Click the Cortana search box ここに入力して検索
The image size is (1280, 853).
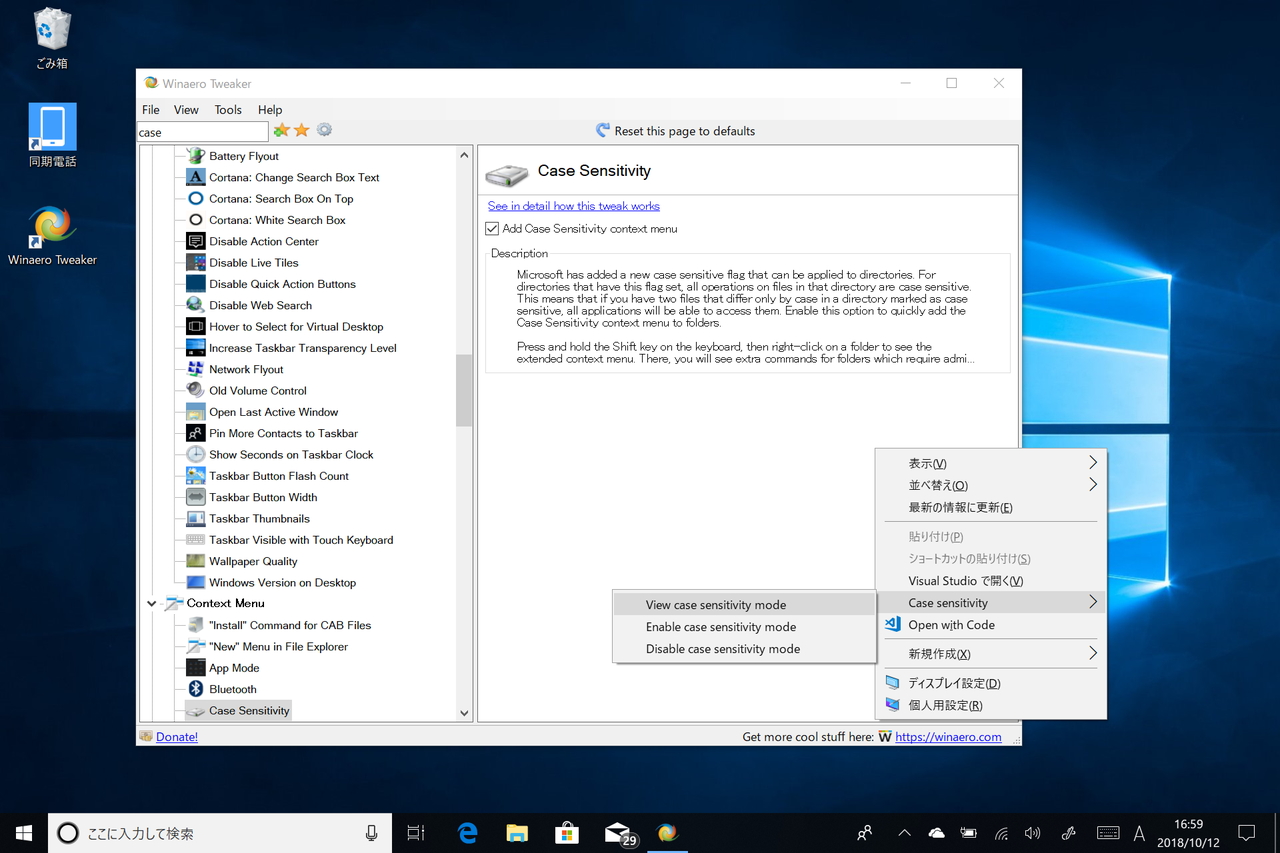[218, 833]
